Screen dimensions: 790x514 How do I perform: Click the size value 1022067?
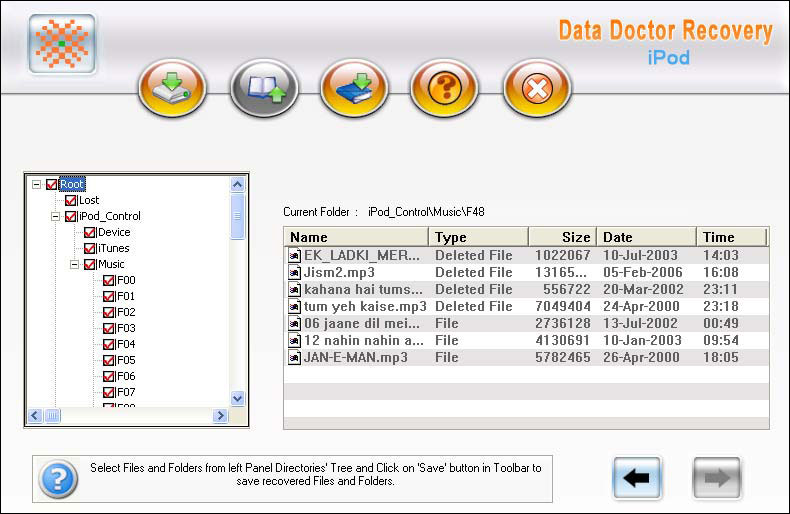point(562,255)
